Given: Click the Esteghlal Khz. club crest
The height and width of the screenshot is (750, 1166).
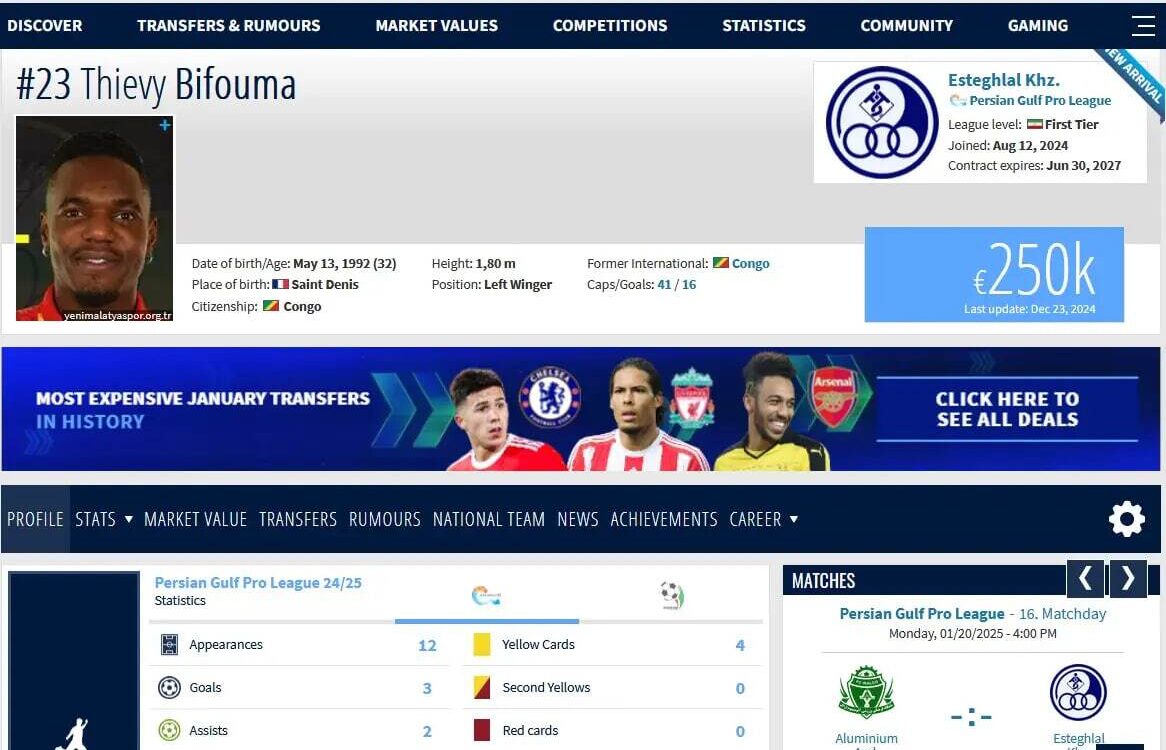Looking at the screenshot, I should click(x=882, y=123).
